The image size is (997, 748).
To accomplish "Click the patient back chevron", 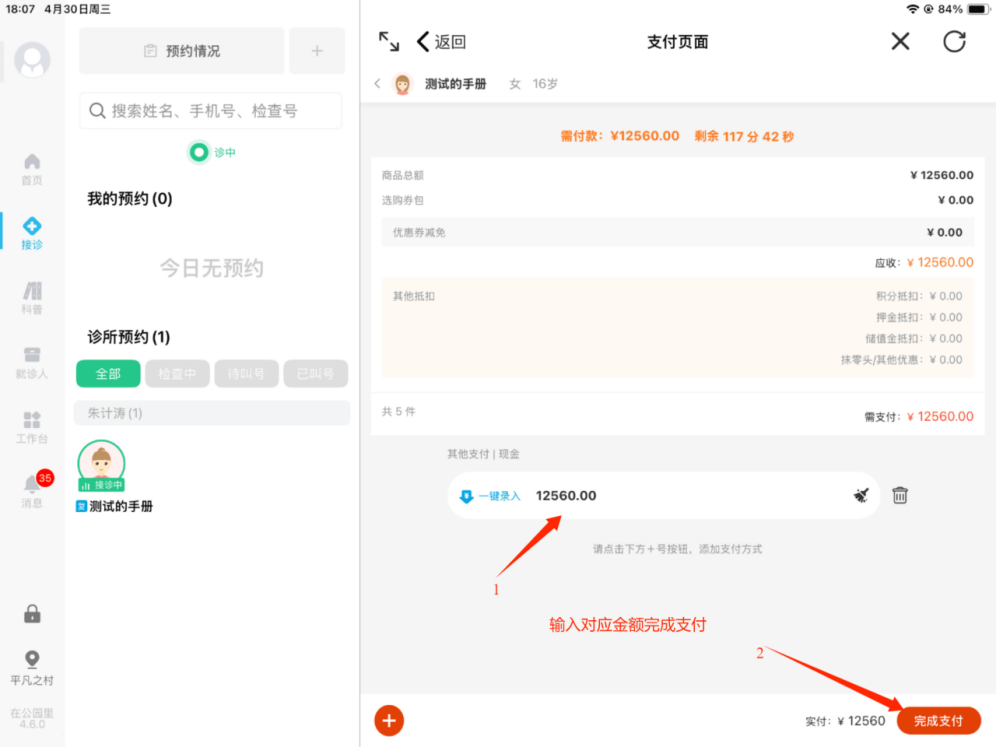I will (x=377, y=84).
